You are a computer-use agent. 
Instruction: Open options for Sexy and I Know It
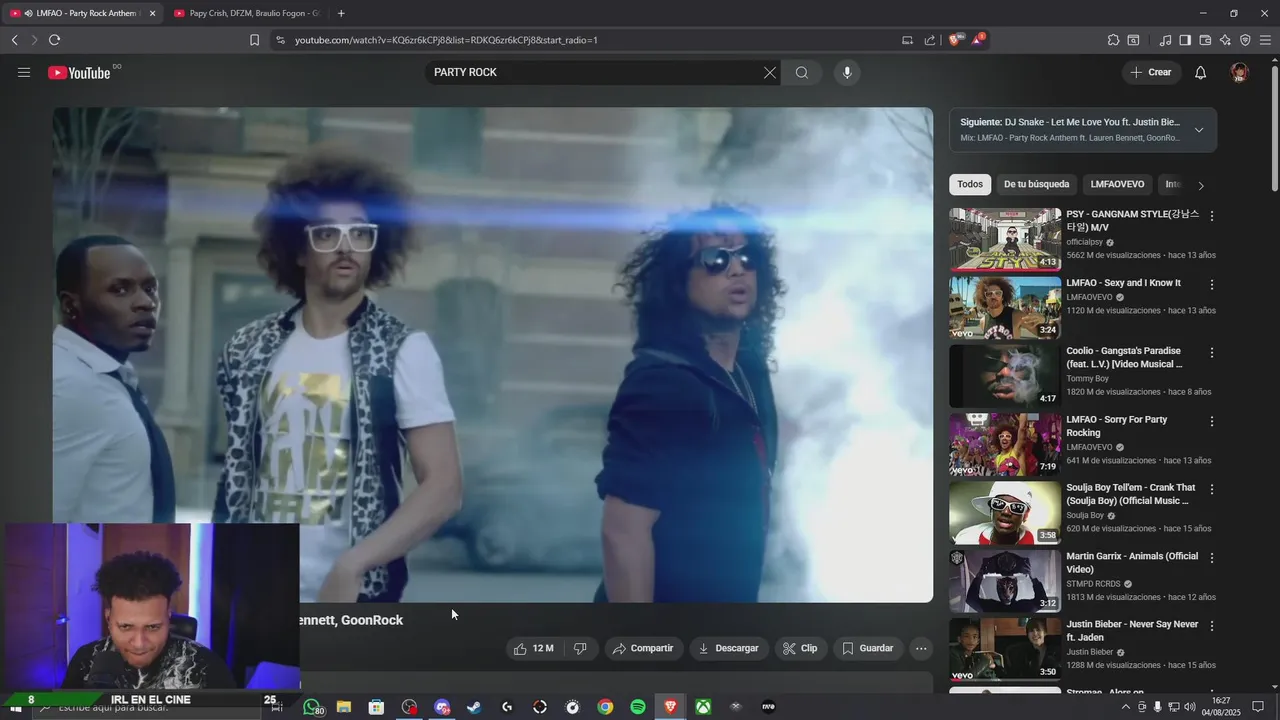[1212, 285]
